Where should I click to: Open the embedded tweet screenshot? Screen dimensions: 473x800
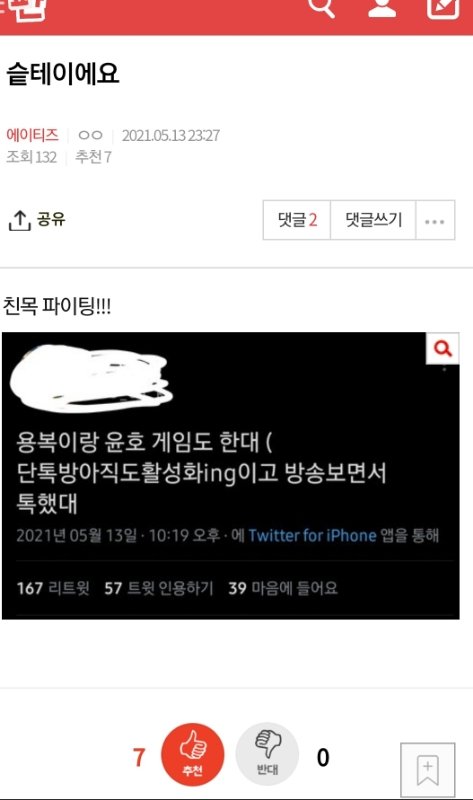click(x=231, y=476)
